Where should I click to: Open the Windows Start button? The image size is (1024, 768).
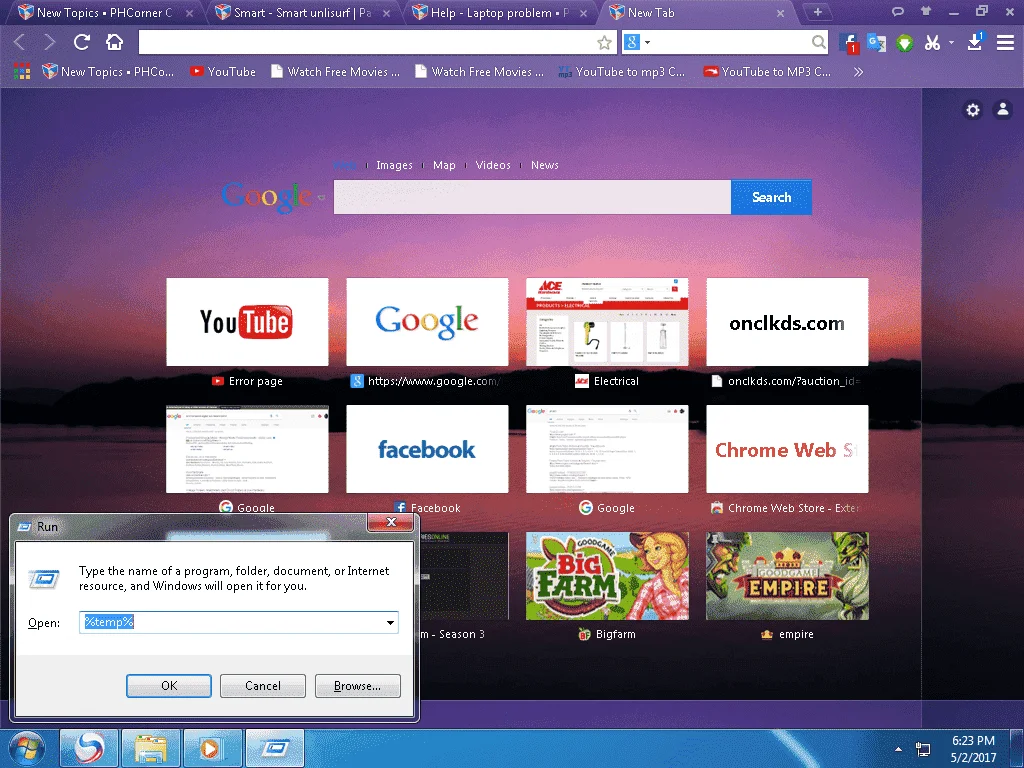[27, 748]
